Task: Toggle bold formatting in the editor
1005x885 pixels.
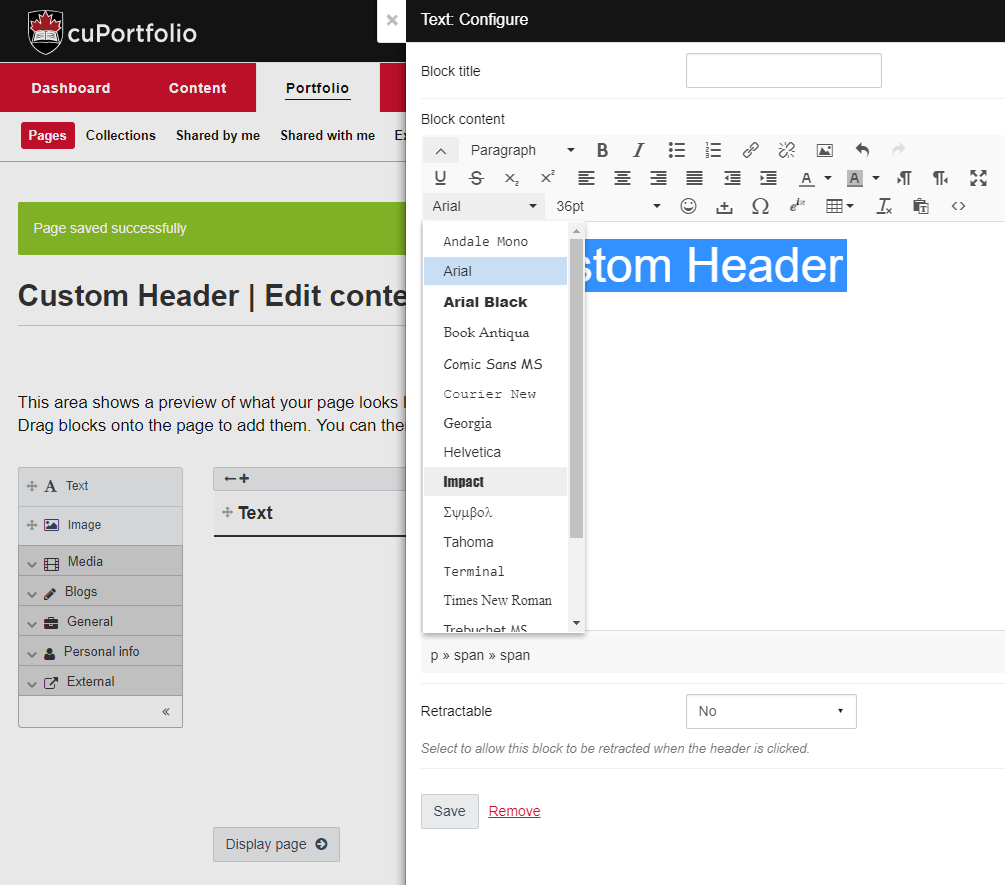Action: click(602, 150)
